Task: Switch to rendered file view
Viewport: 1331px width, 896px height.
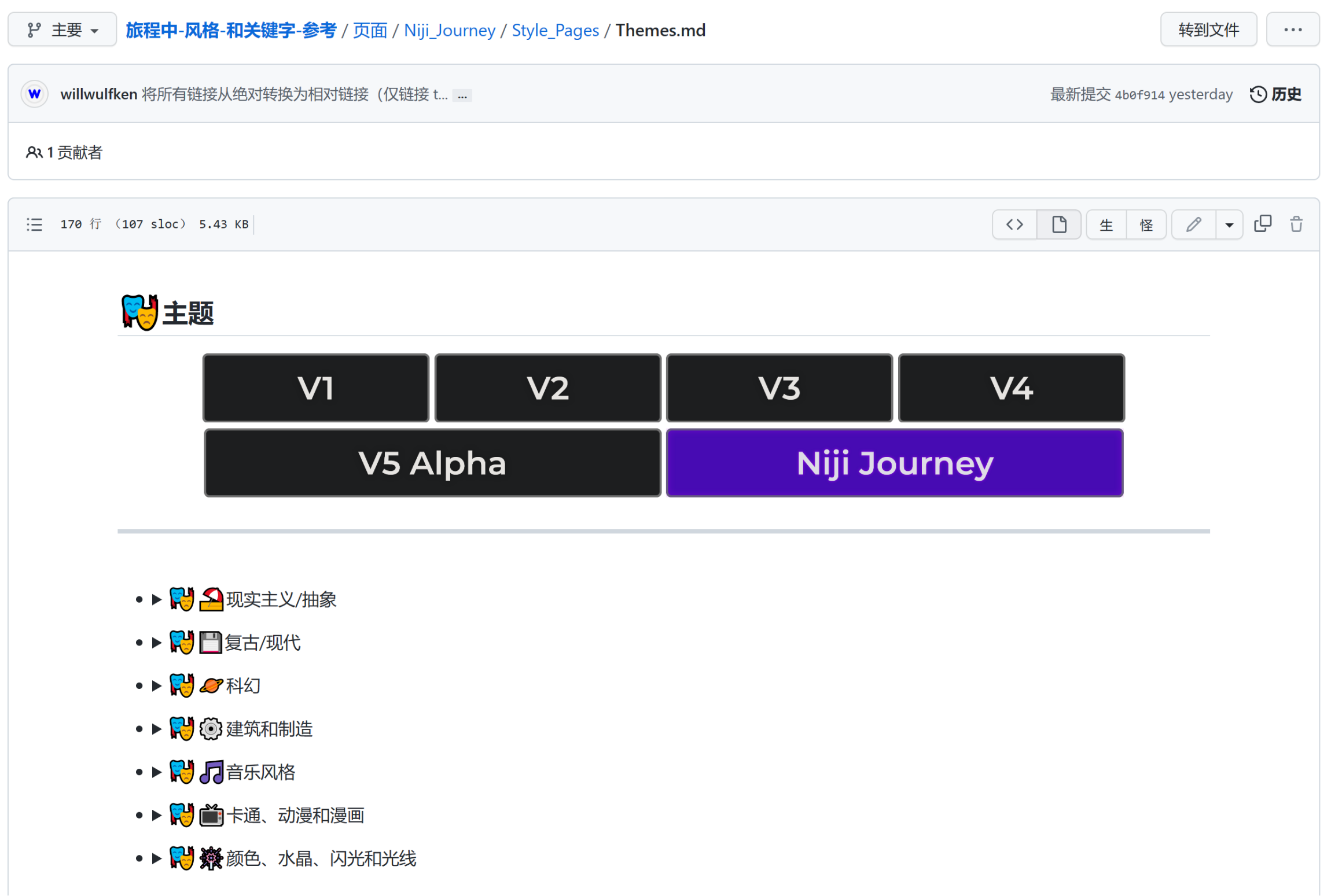Action: pyautogui.click(x=1058, y=224)
